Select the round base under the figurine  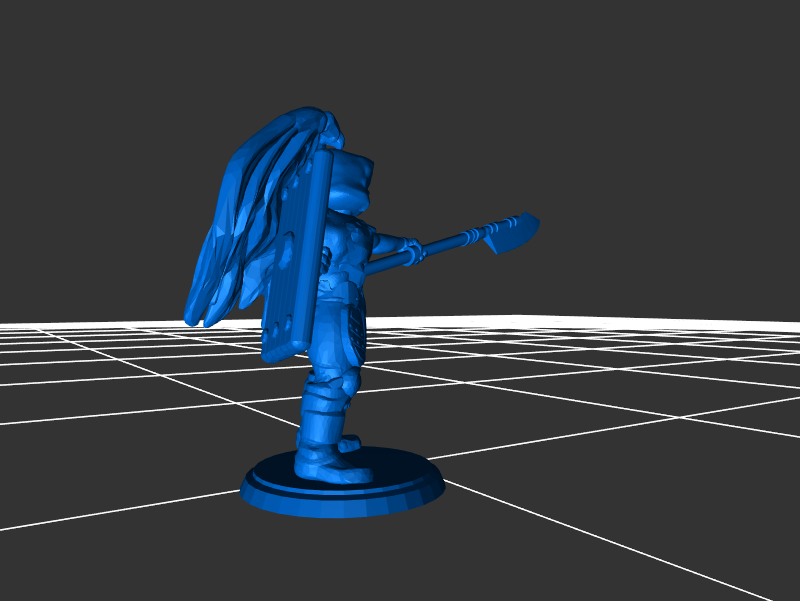coord(343,483)
